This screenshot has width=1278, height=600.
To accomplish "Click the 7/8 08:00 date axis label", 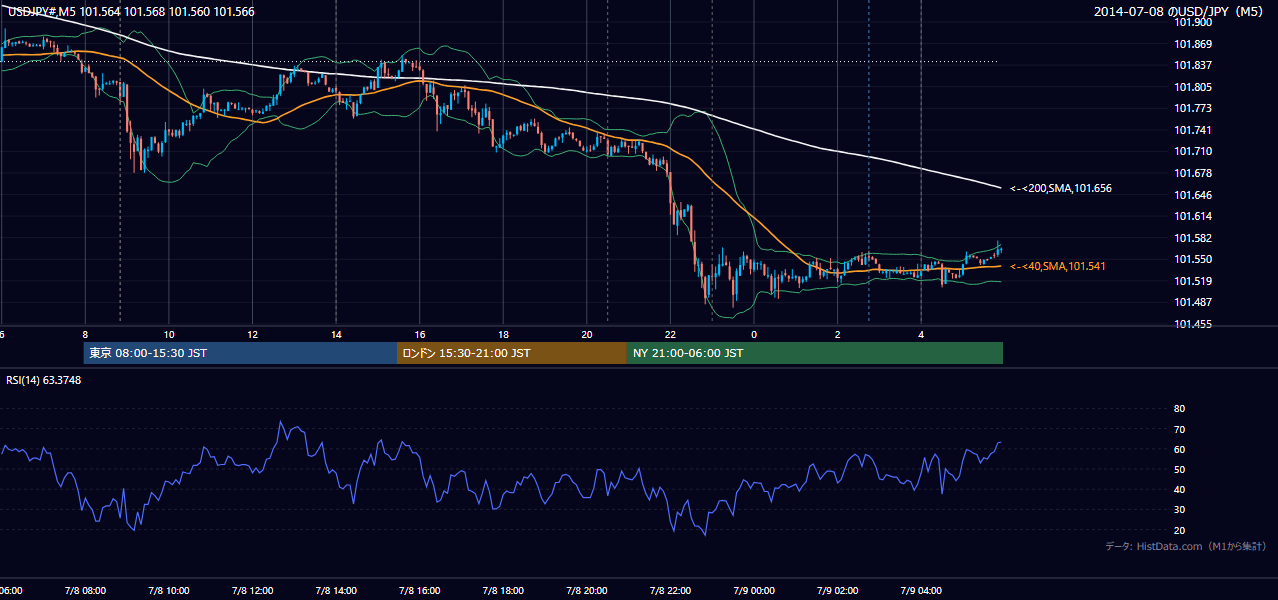I will [x=84, y=591].
